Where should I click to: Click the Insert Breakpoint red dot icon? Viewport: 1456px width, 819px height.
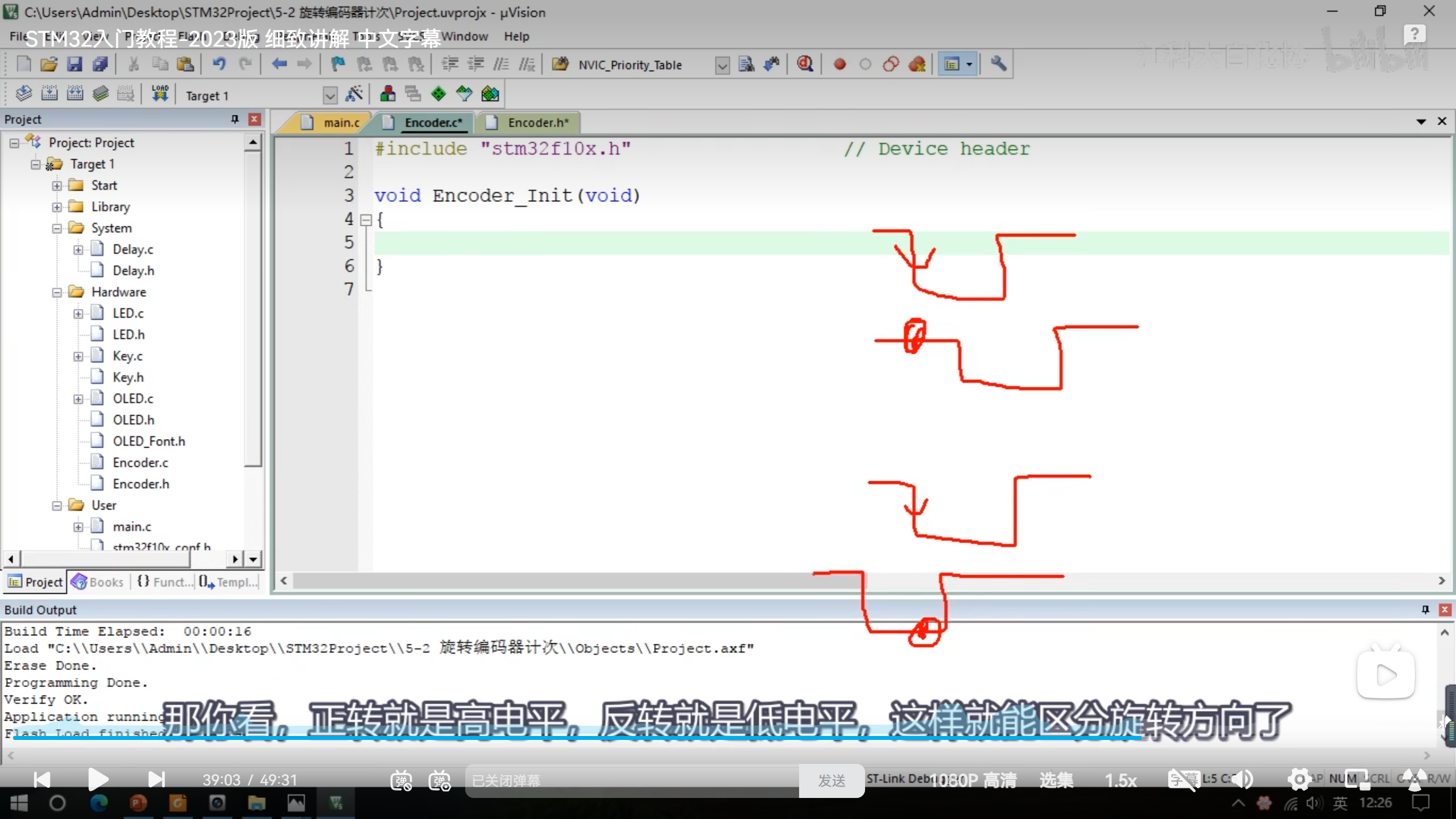pyautogui.click(x=839, y=64)
